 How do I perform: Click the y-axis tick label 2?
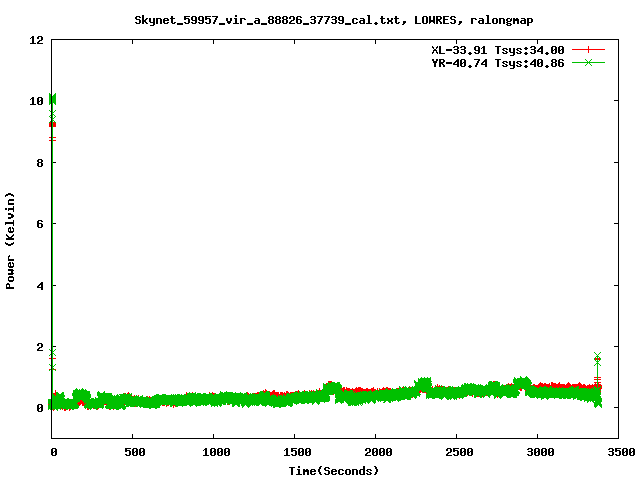click(40, 347)
